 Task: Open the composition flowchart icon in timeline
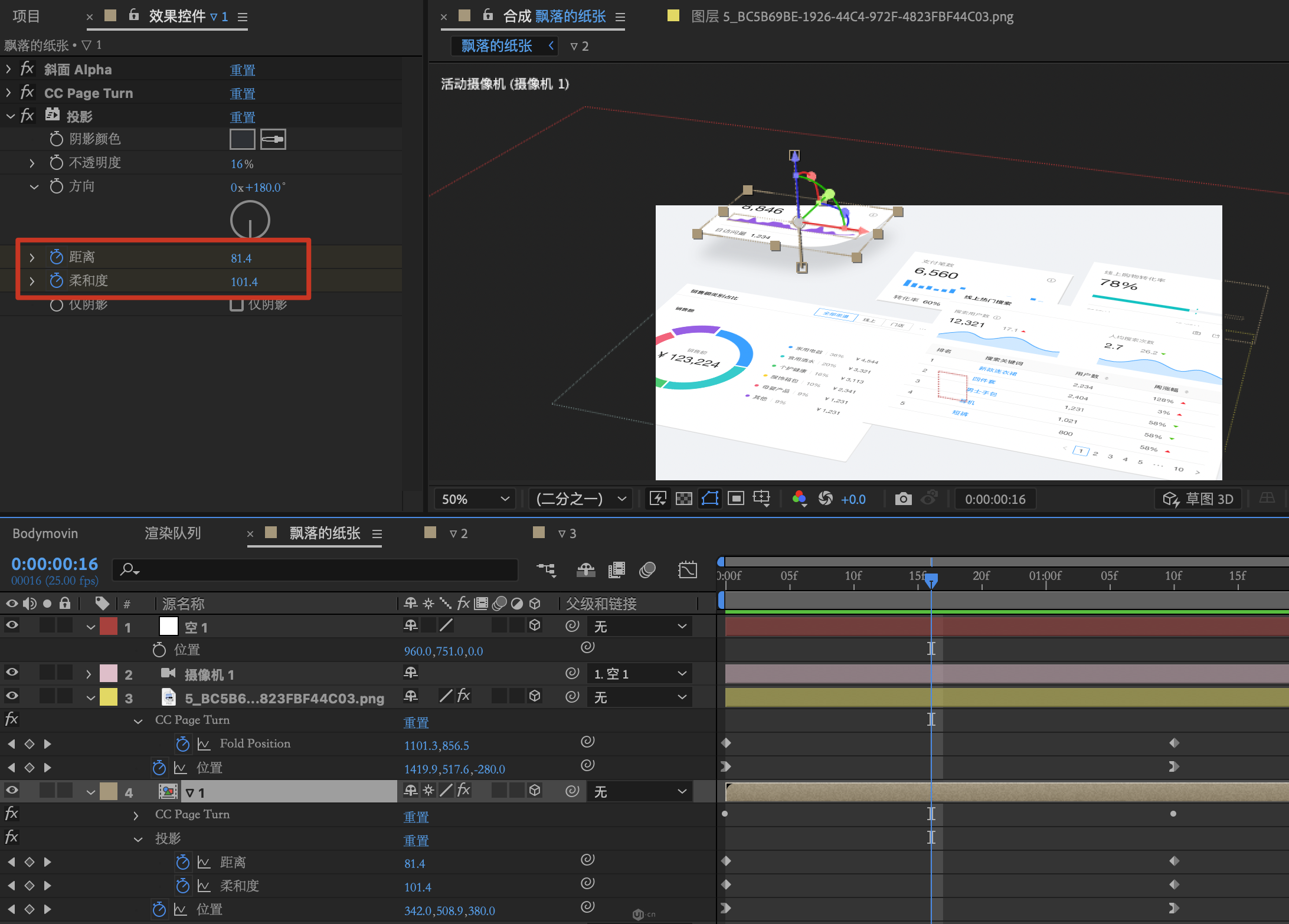tap(546, 570)
